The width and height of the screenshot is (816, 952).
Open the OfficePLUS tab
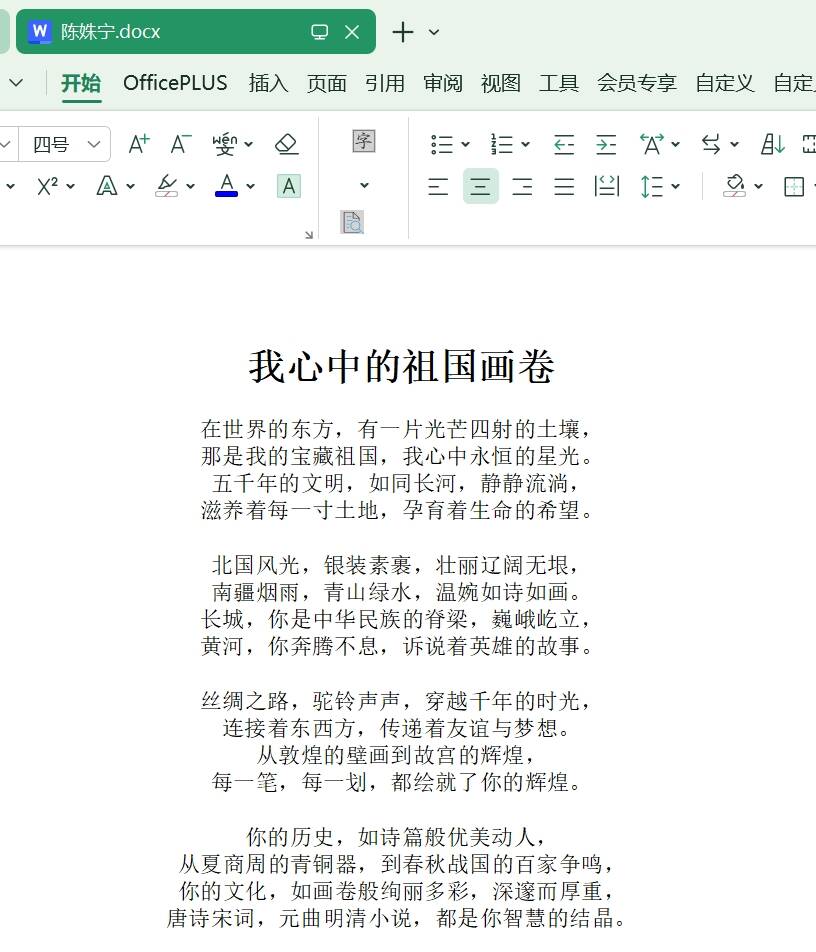175,83
